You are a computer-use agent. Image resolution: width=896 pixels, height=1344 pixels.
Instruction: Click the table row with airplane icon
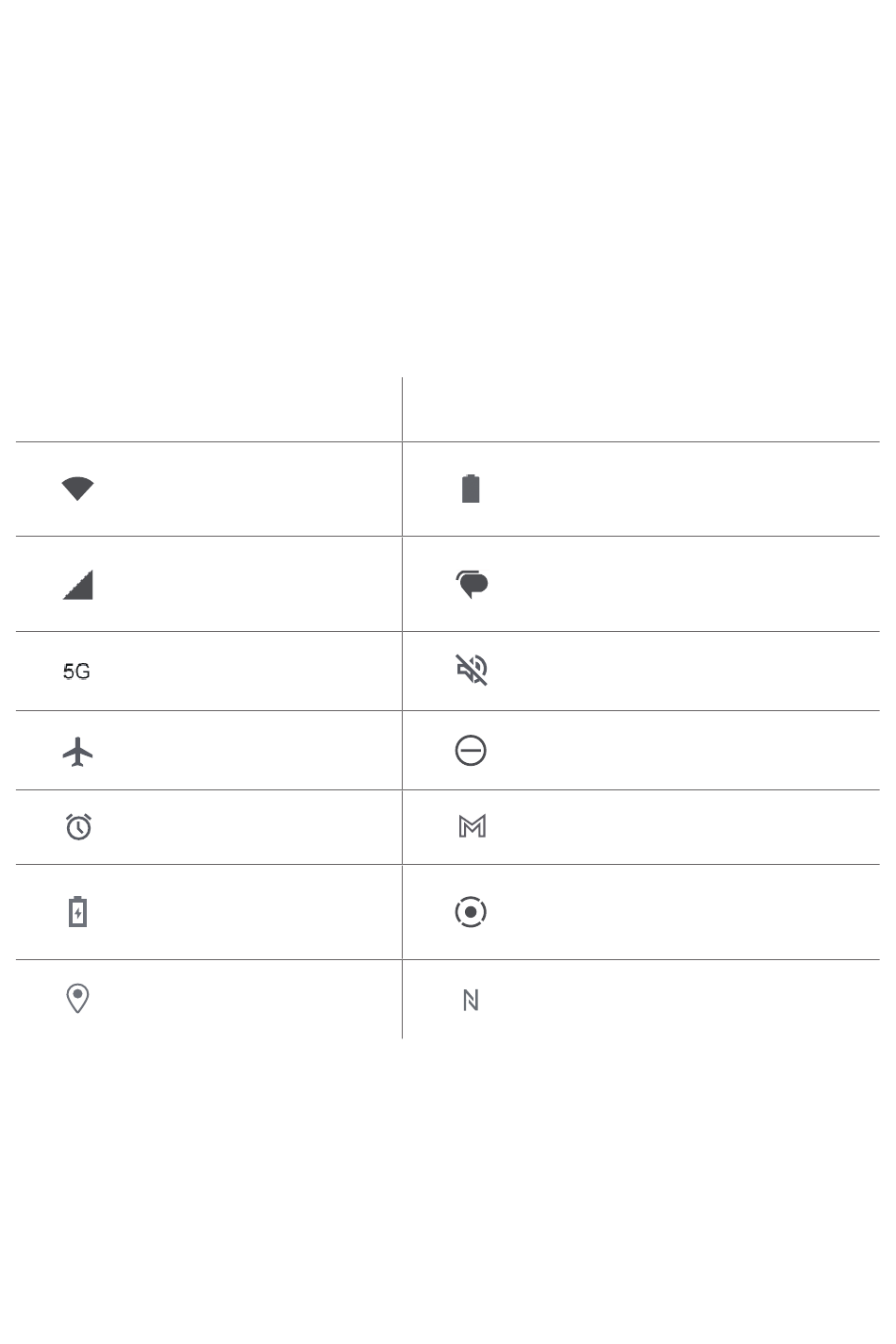(x=448, y=751)
